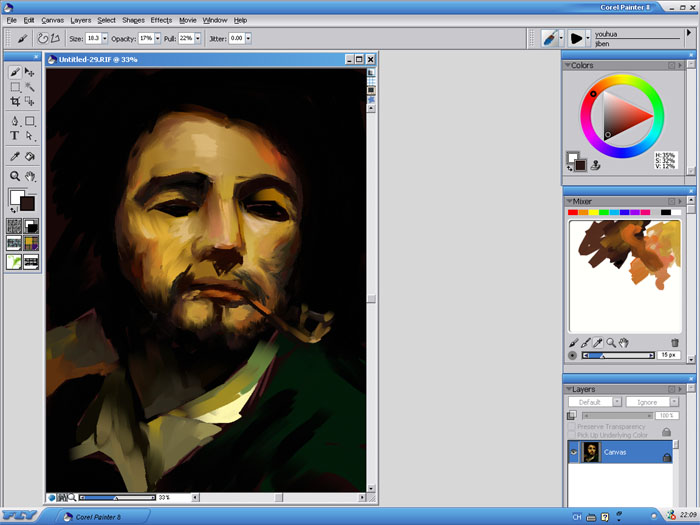Click the canvas zoom slider at bottom
700x525 pixels.
point(117,497)
